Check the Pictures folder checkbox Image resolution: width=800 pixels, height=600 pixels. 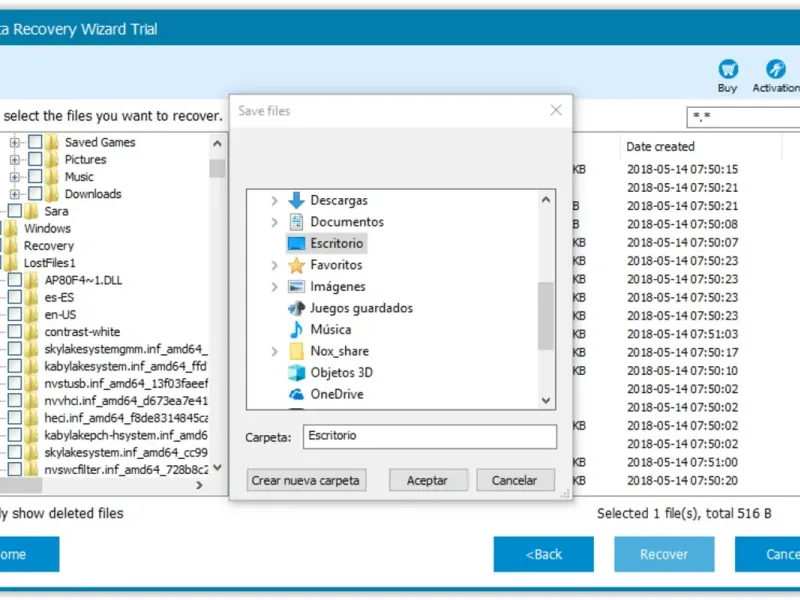click(x=35, y=159)
